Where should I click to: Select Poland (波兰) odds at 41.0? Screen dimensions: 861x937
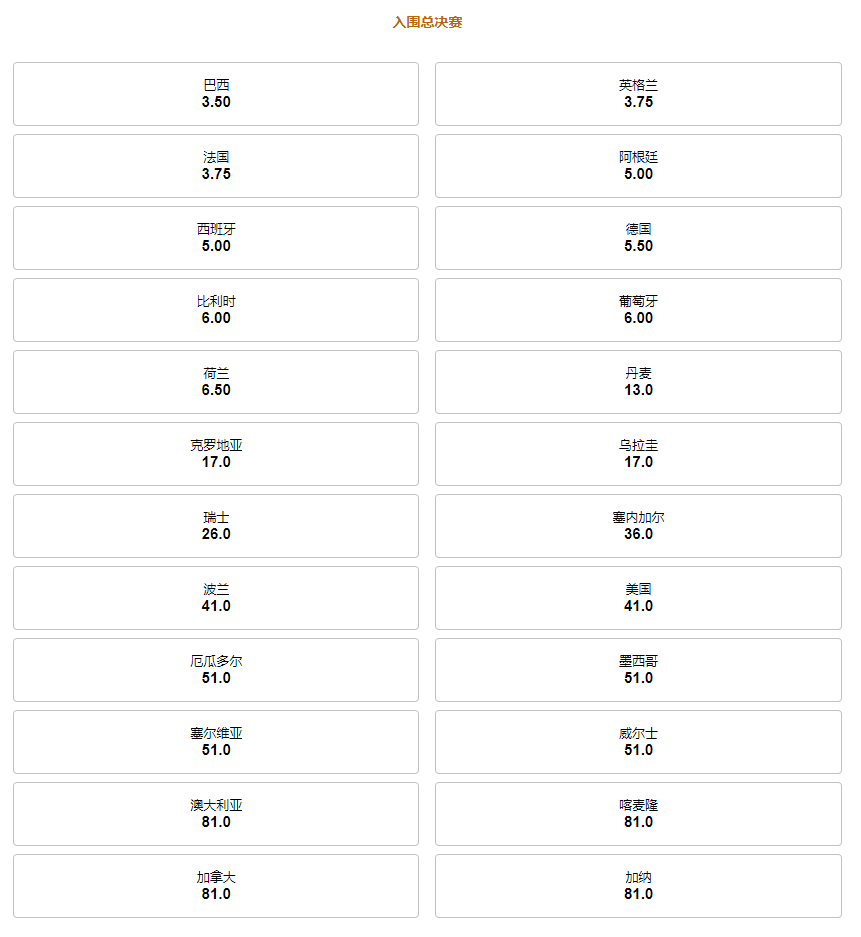tap(215, 598)
